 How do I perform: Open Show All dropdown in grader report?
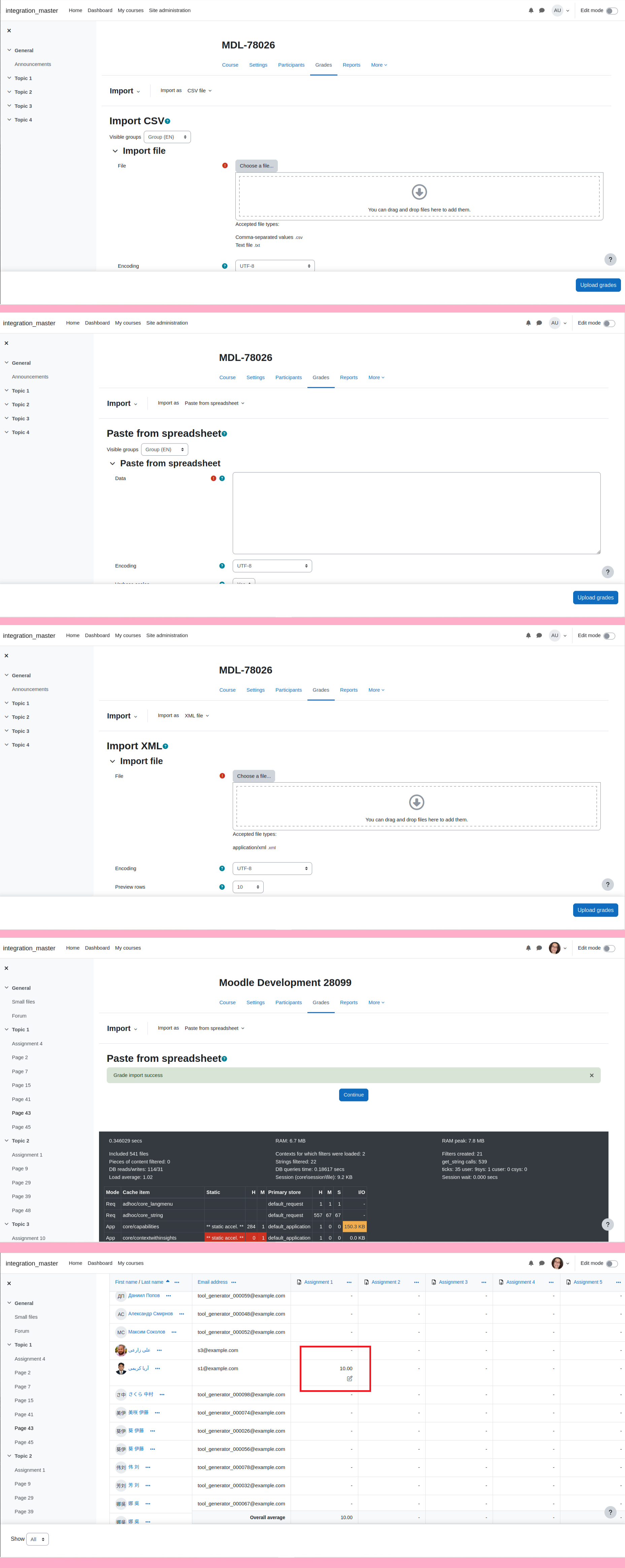[x=38, y=1539]
